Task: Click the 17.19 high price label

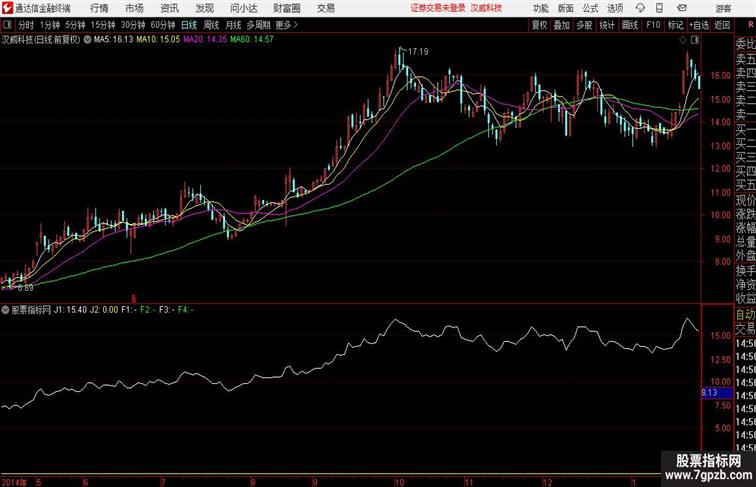Action: (x=418, y=52)
